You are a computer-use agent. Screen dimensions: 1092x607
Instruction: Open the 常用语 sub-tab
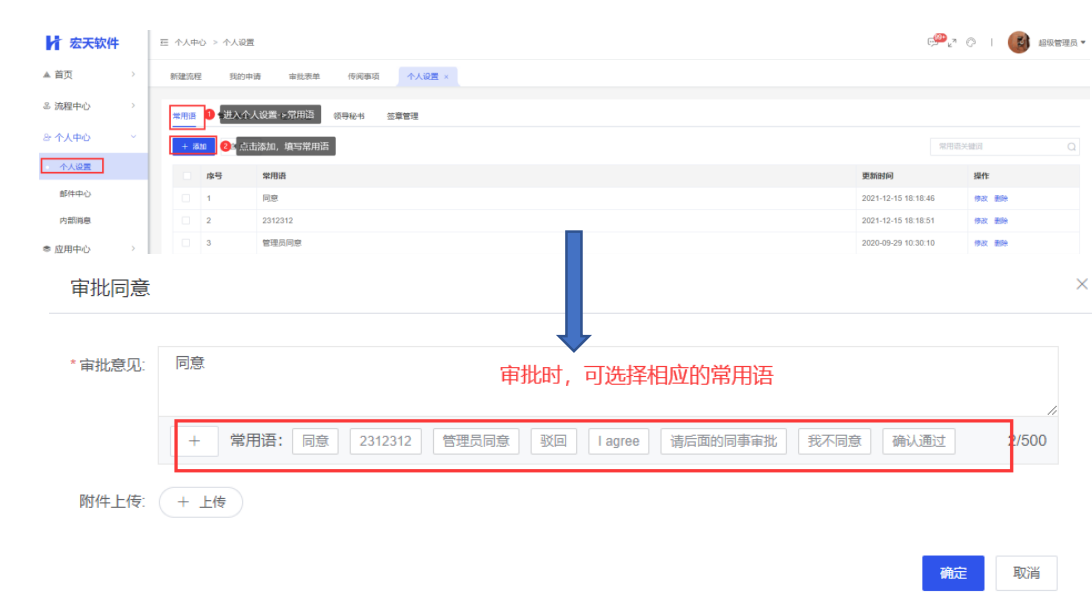coord(185,116)
